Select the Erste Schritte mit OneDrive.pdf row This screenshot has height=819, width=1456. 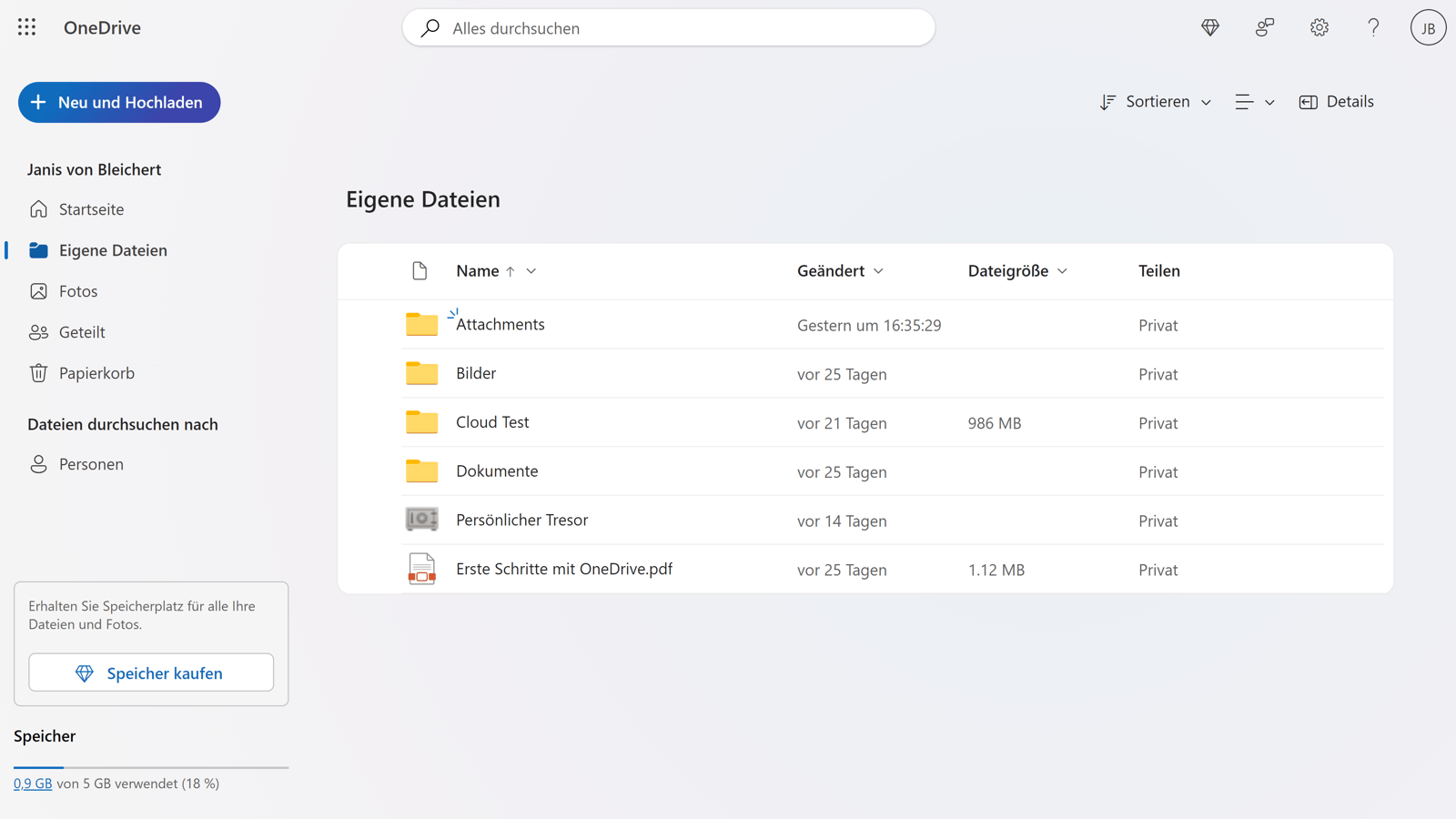point(564,569)
